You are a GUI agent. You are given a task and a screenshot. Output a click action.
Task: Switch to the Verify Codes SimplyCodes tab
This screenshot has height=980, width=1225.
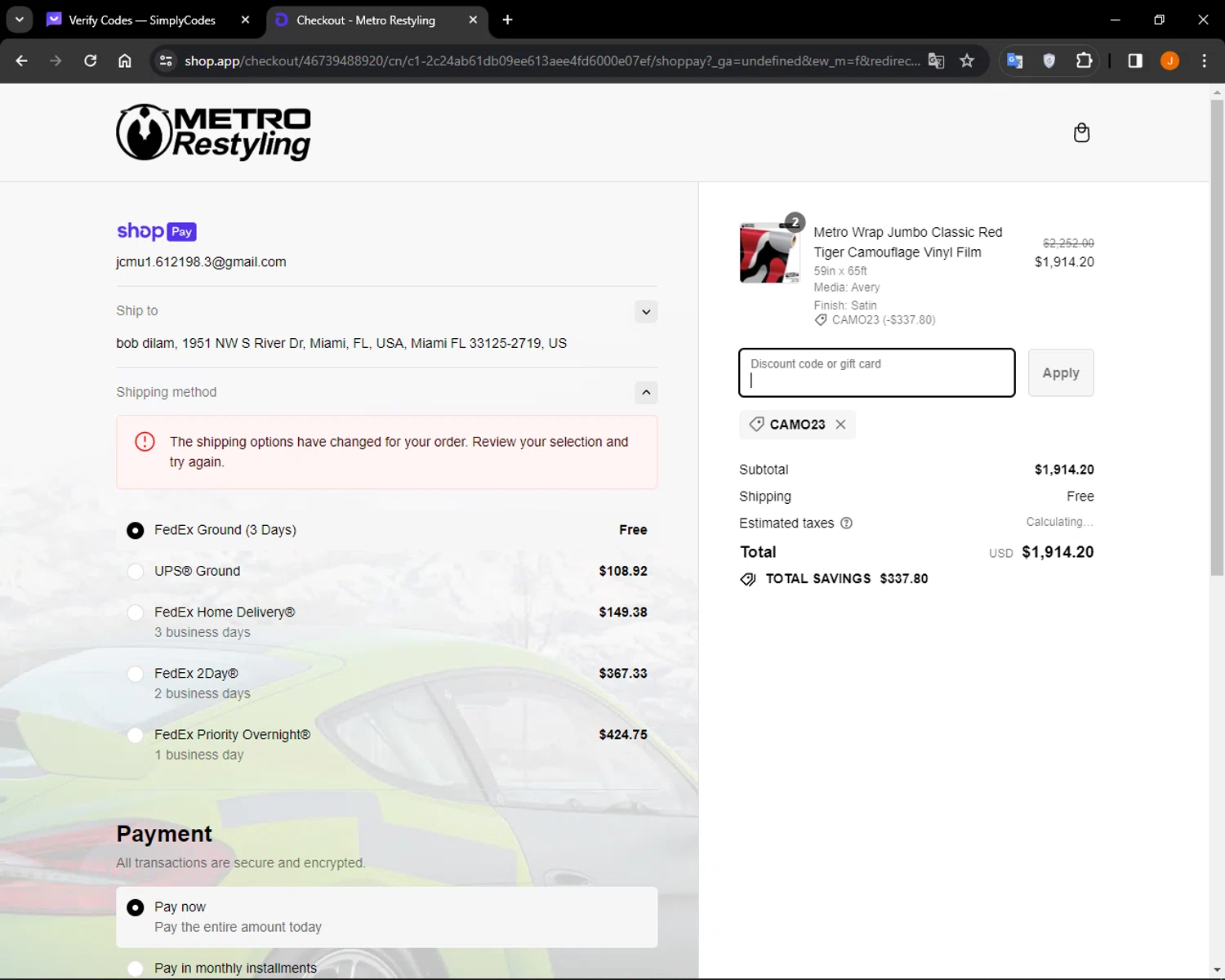140,20
